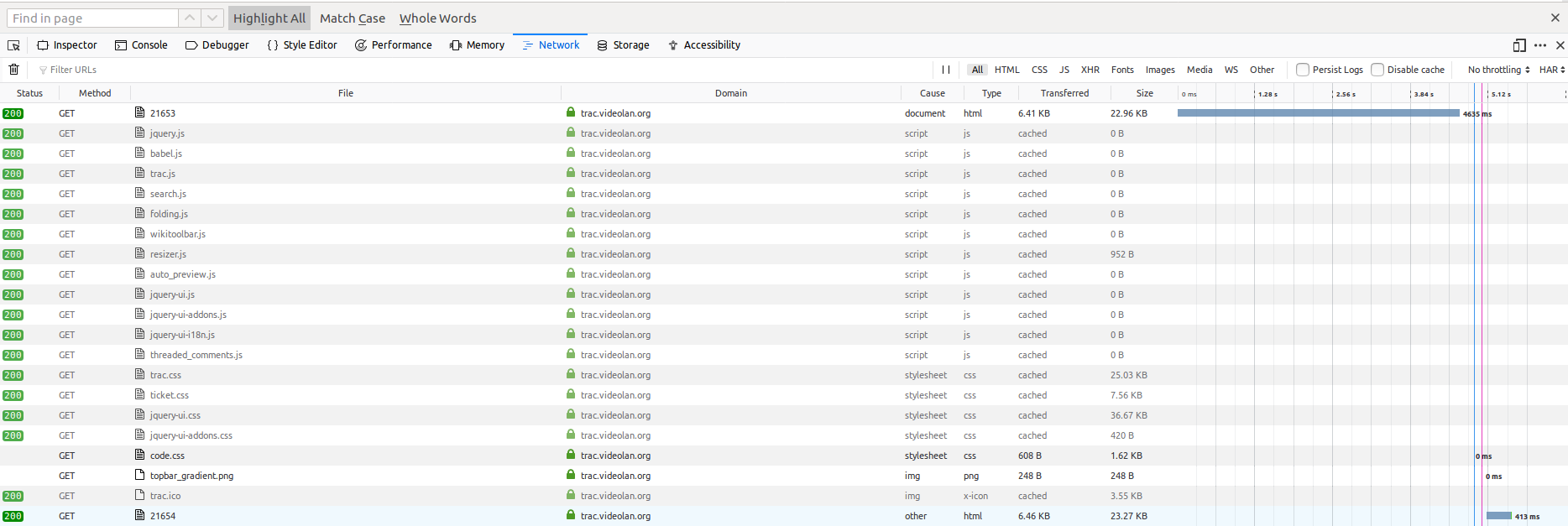The height and width of the screenshot is (526, 1568).
Task: Enable Disable cache checkbox
Action: coord(1377,70)
